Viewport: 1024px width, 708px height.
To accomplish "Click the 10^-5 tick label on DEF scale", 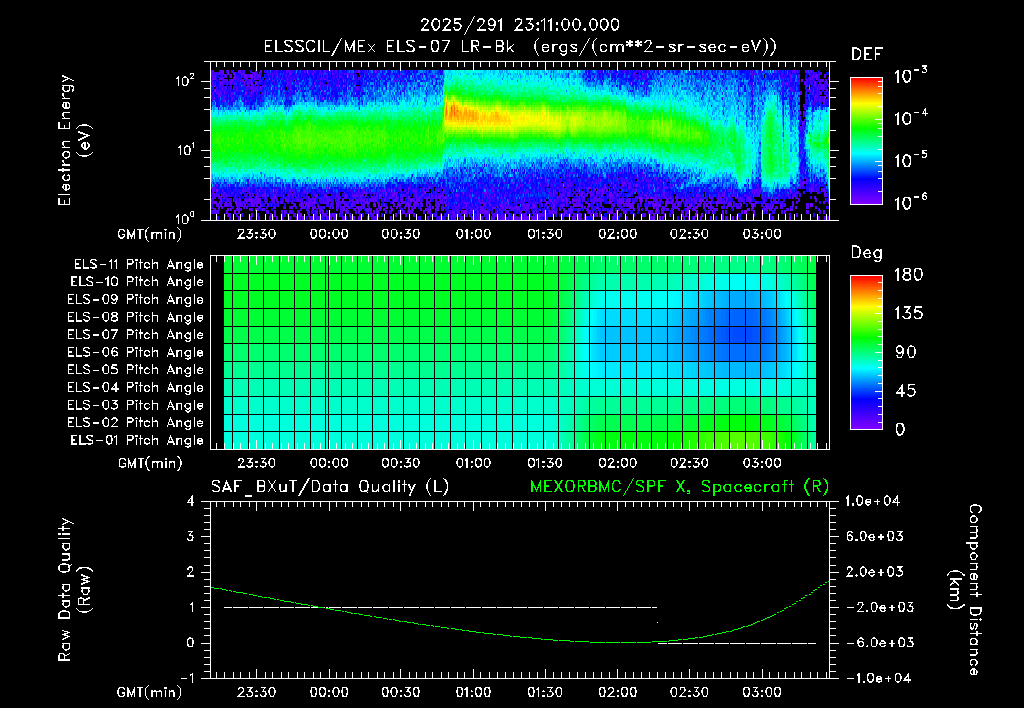I will [910, 159].
